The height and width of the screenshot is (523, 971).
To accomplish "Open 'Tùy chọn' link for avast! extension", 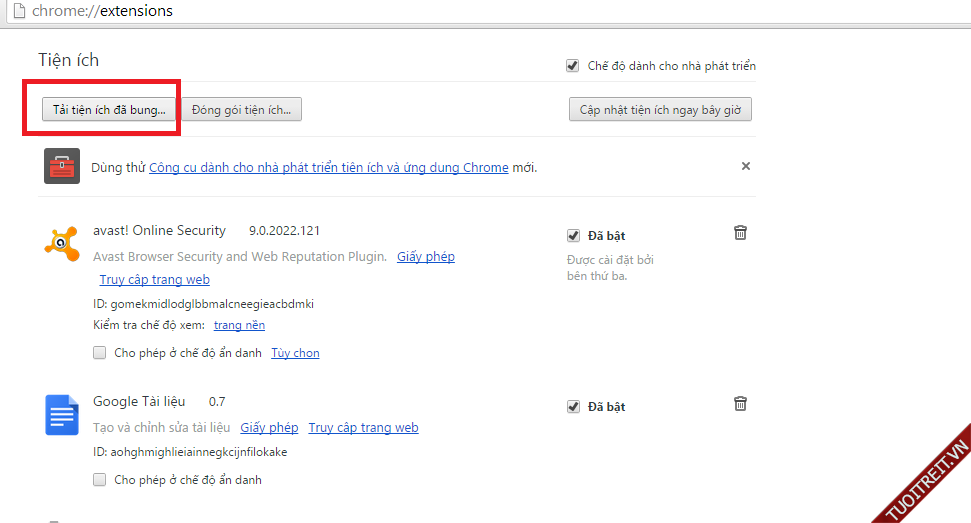I will [295, 353].
